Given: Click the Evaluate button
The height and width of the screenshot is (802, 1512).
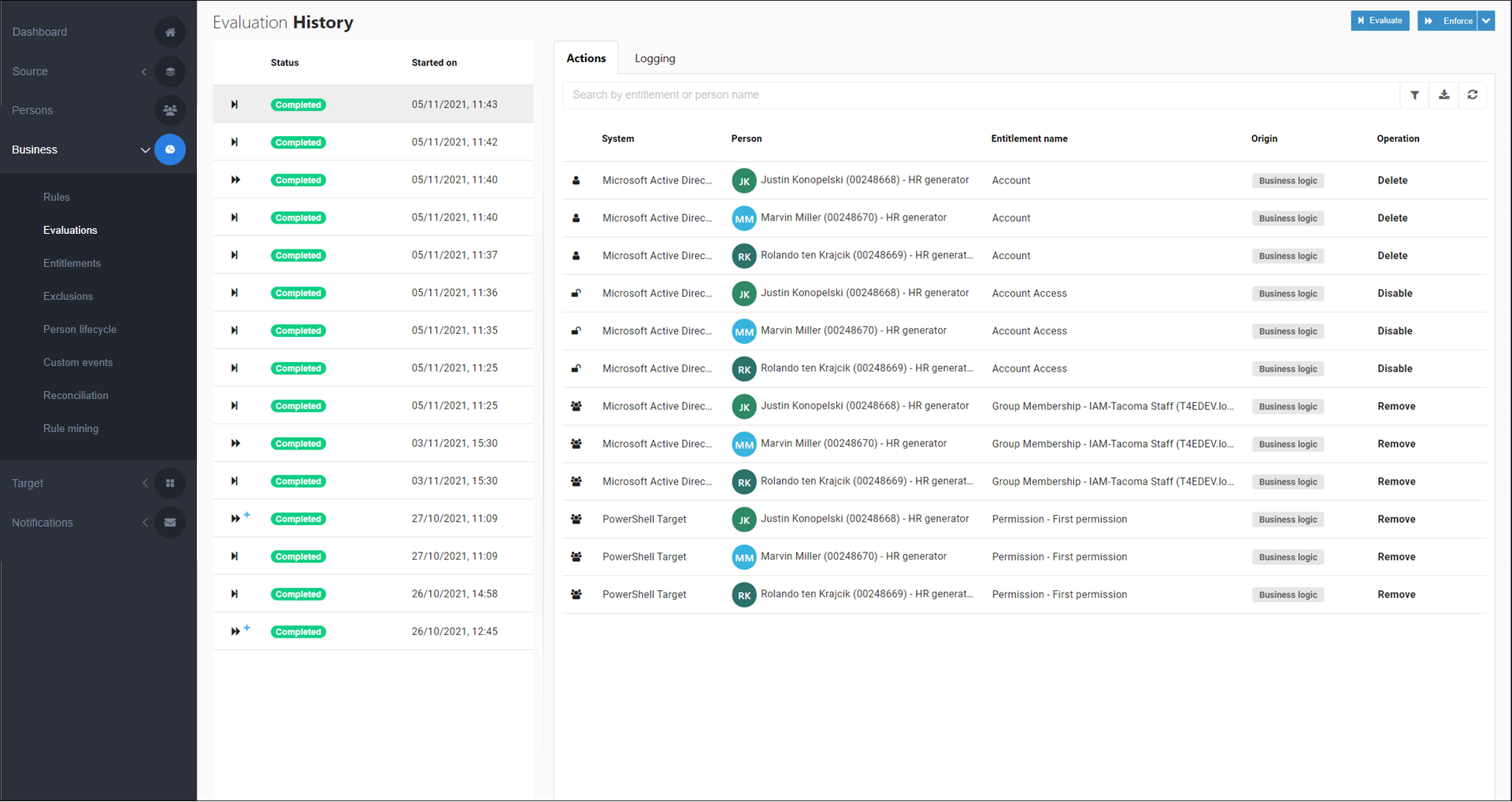Looking at the screenshot, I should click(x=1380, y=21).
